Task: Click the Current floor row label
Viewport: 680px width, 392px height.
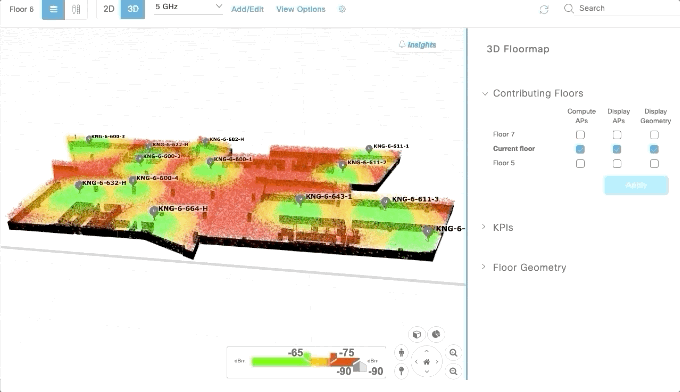Action: pos(514,149)
